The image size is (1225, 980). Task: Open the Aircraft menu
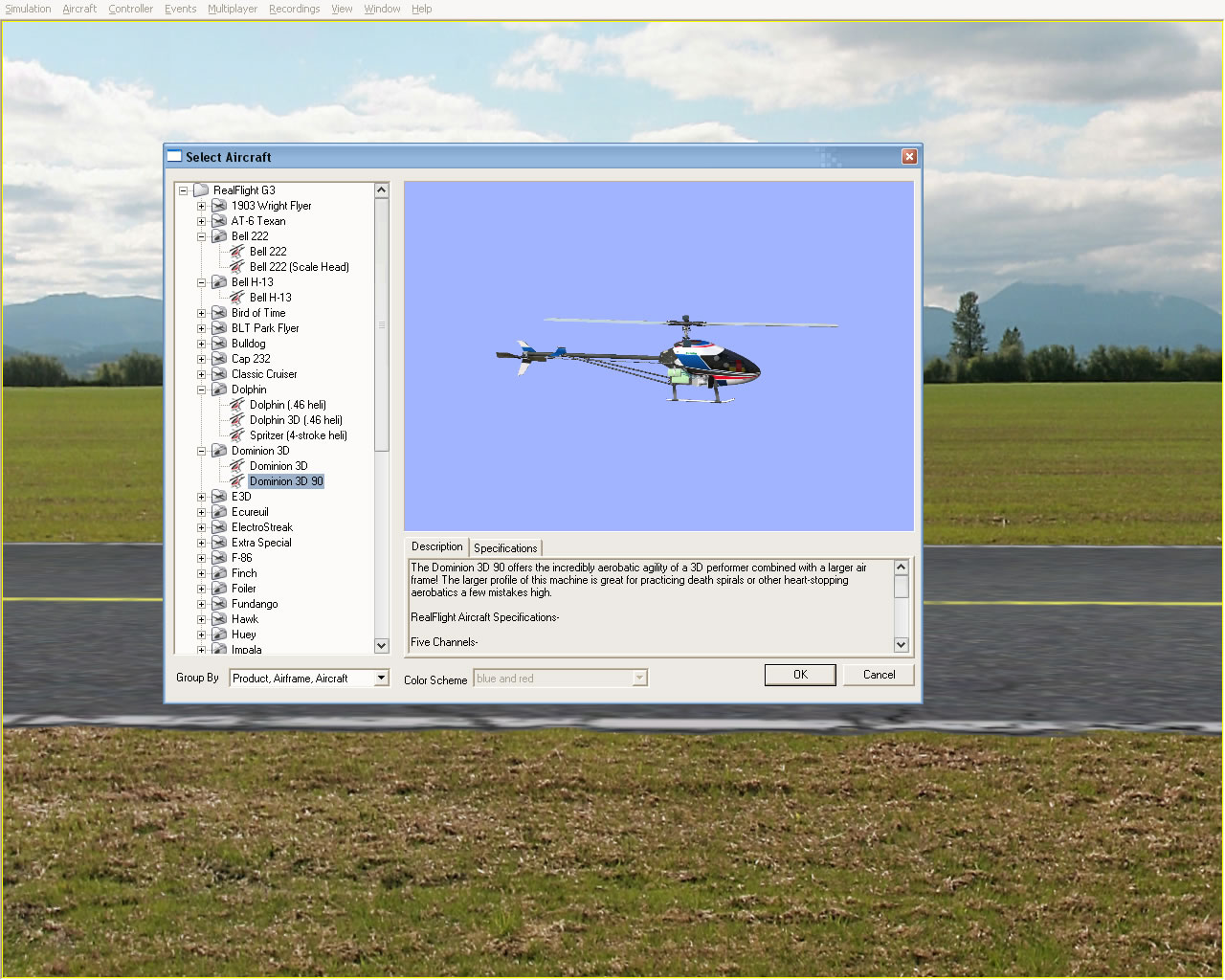coord(79,9)
